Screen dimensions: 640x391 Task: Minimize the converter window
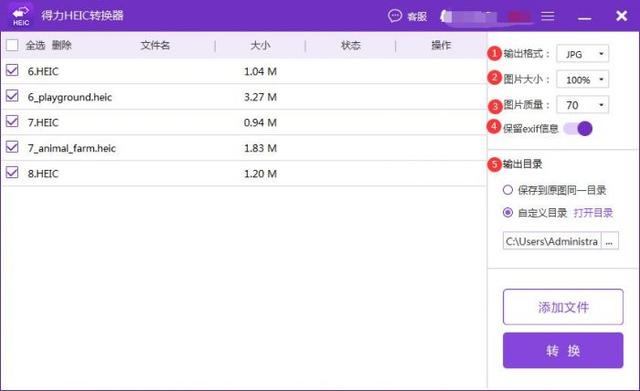584,18
